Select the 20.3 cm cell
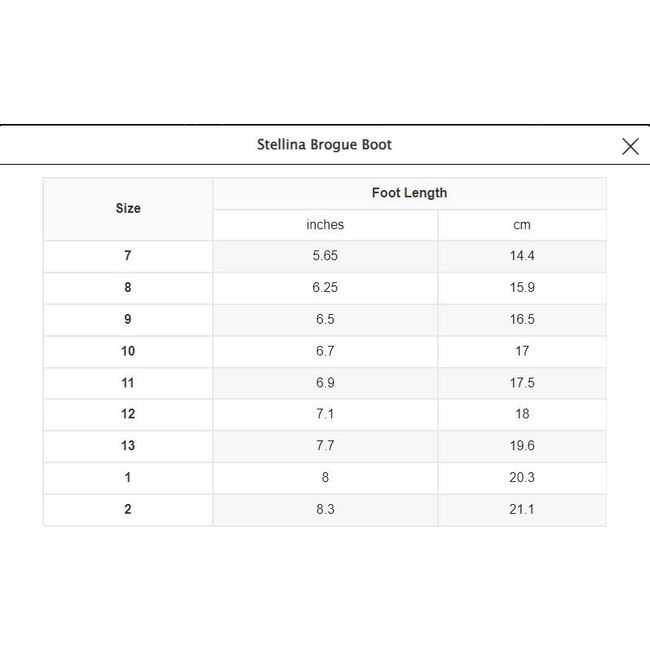650x650 pixels. 522,478
